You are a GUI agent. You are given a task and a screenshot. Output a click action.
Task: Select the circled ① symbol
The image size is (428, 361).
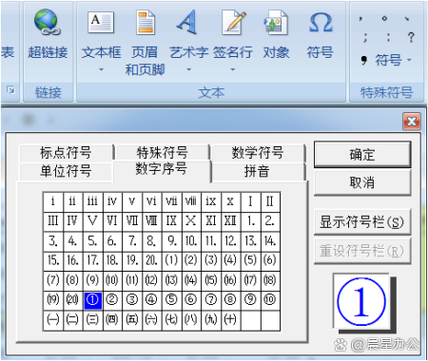92,300
